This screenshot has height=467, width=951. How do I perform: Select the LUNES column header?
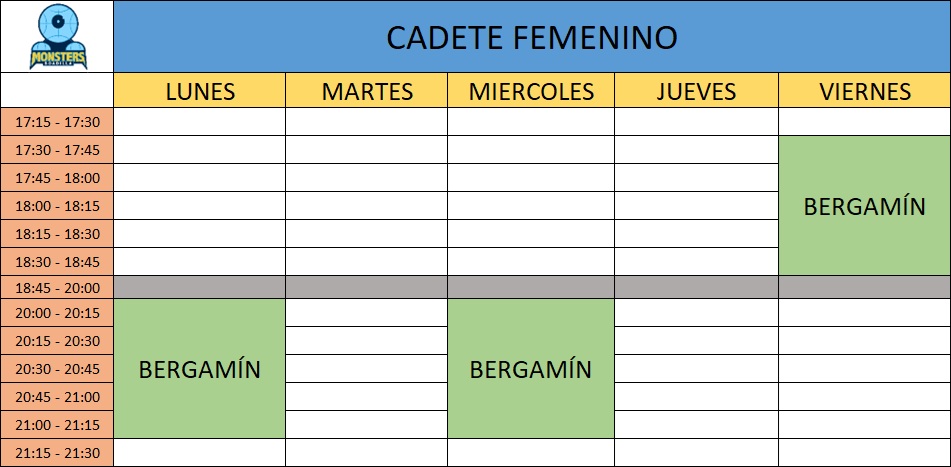(x=200, y=91)
